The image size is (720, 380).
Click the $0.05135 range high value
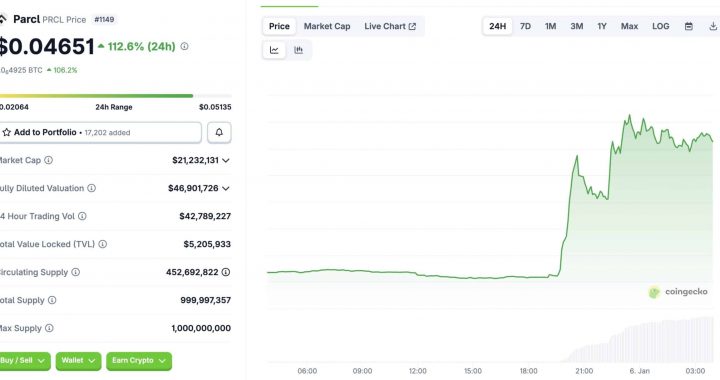pyautogui.click(x=215, y=107)
